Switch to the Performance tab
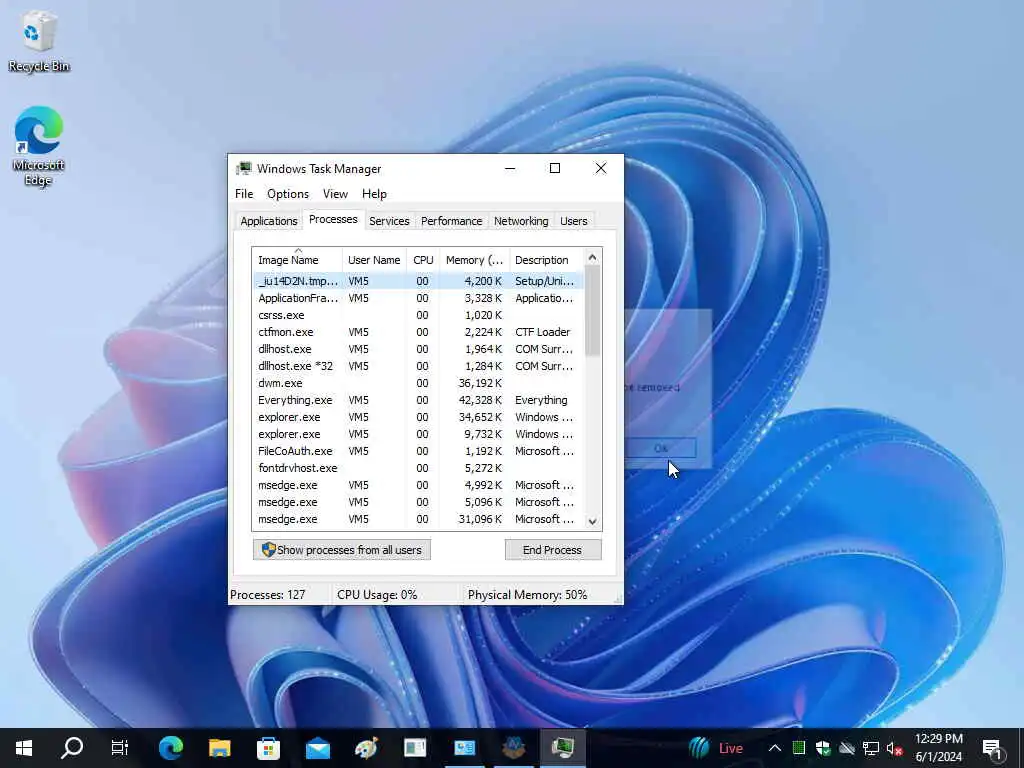Viewport: 1024px width, 768px height. [x=451, y=221]
